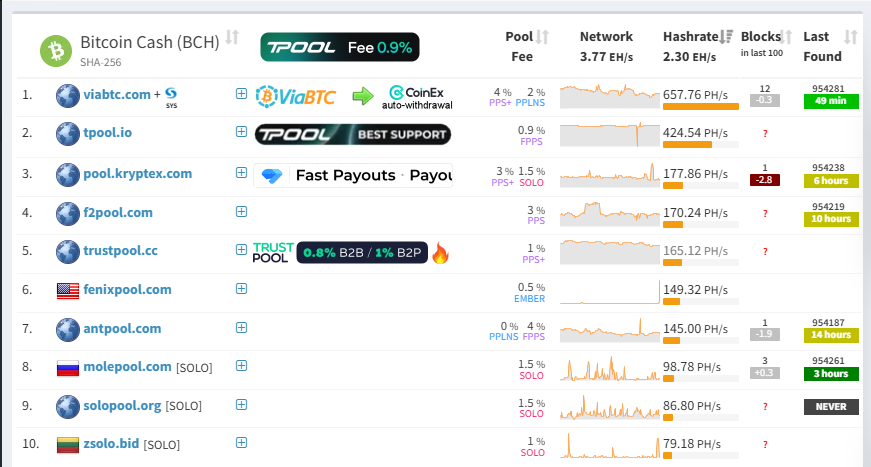Expand details for tpool.io row

click(x=241, y=132)
